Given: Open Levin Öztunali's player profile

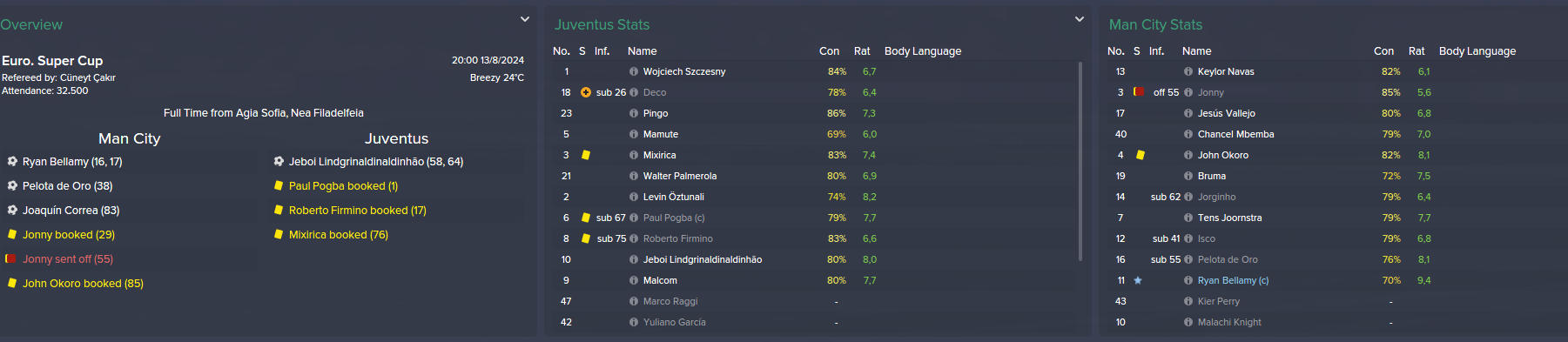Looking at the screenshot, I should (x=674, y=197).
